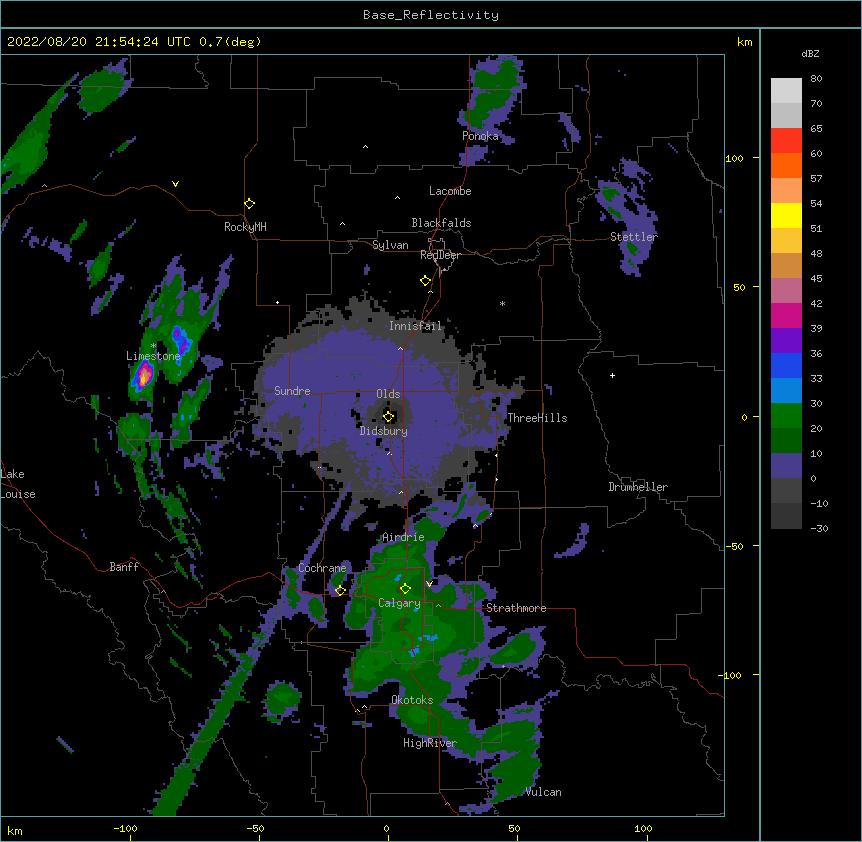Viewport: 862px width, 842px height.
Task: Click the Okotoks label
Action: 412,700
